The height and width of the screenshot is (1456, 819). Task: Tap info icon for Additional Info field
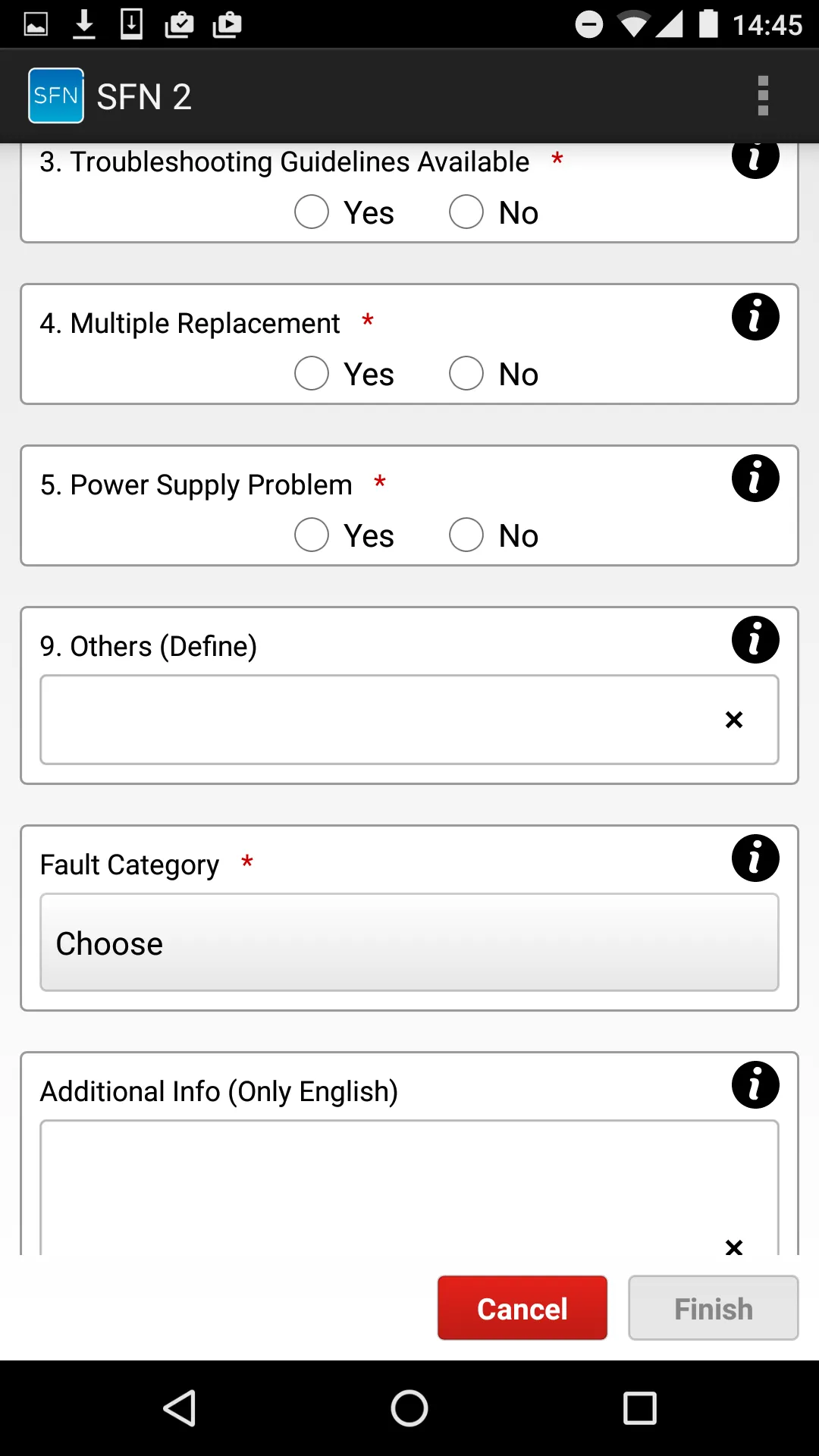755,1084
